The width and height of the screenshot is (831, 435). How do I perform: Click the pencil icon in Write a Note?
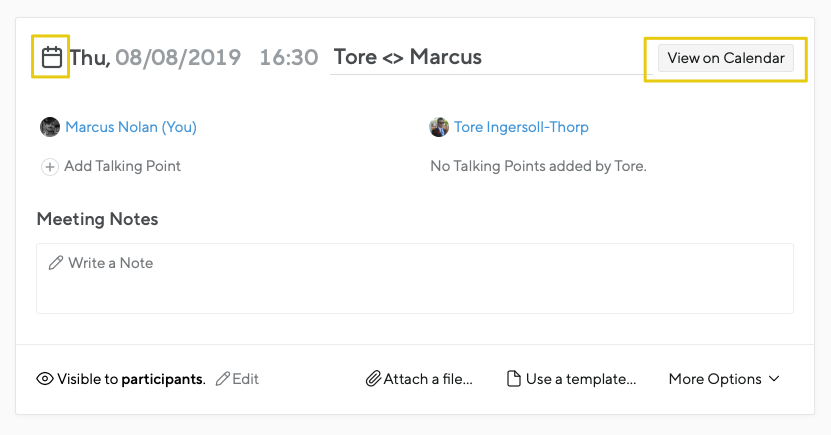[56, 263]
